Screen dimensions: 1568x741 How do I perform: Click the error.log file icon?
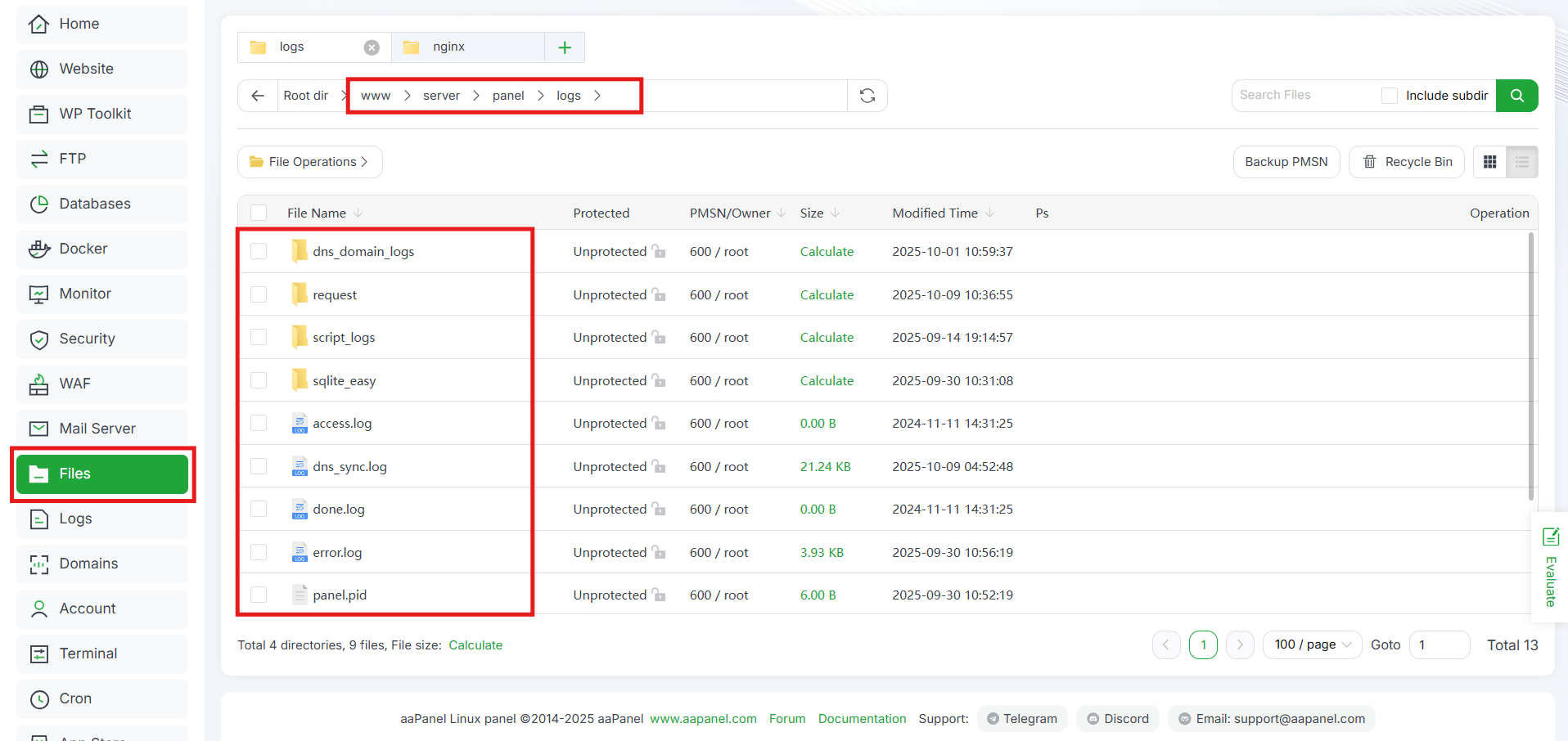[300, 552]
